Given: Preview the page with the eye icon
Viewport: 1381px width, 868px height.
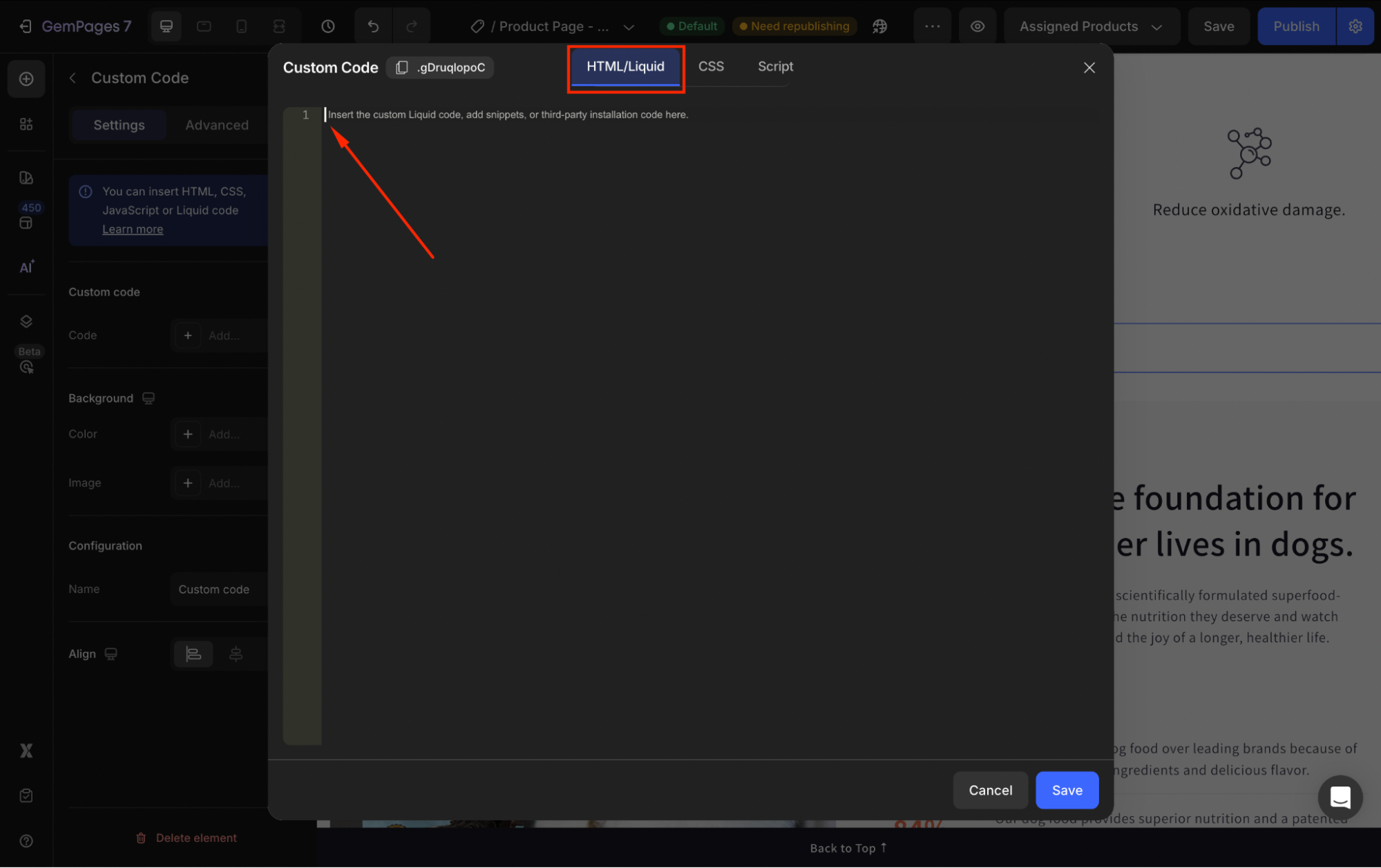Looking at the screenshot, I should (978, 26).
